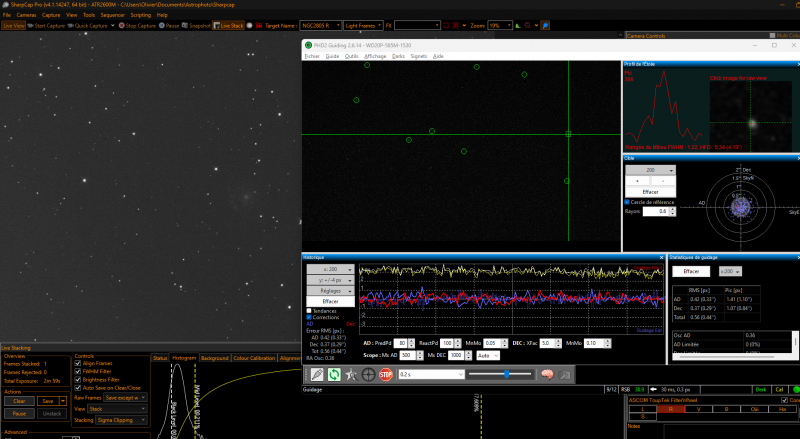Open the Light Frames dropdown
The width and height of the screenshot is (800, 439).
(x=363, y=26)
